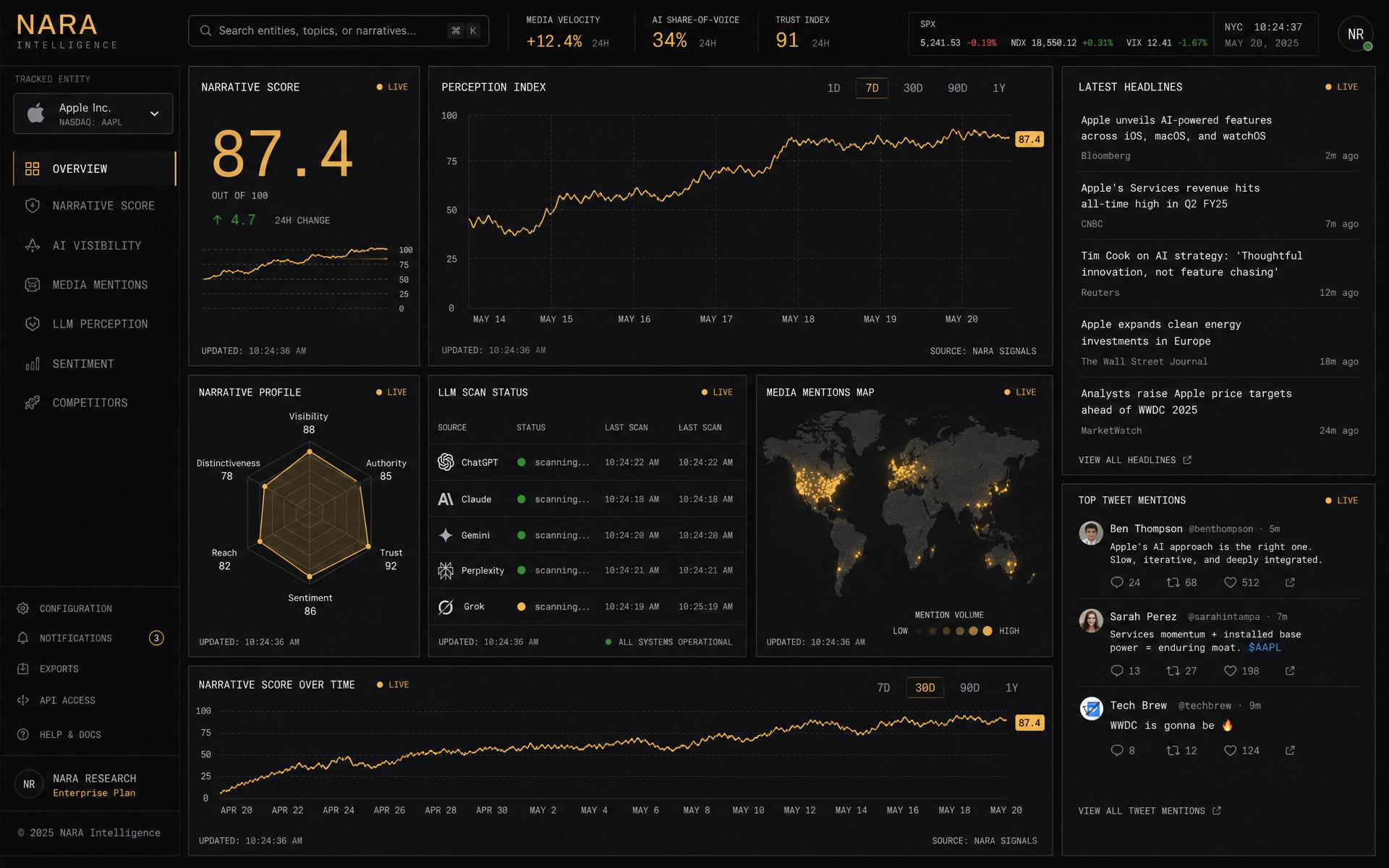Retweet Ben Thompson's tweet

(x=1173, y=582)
